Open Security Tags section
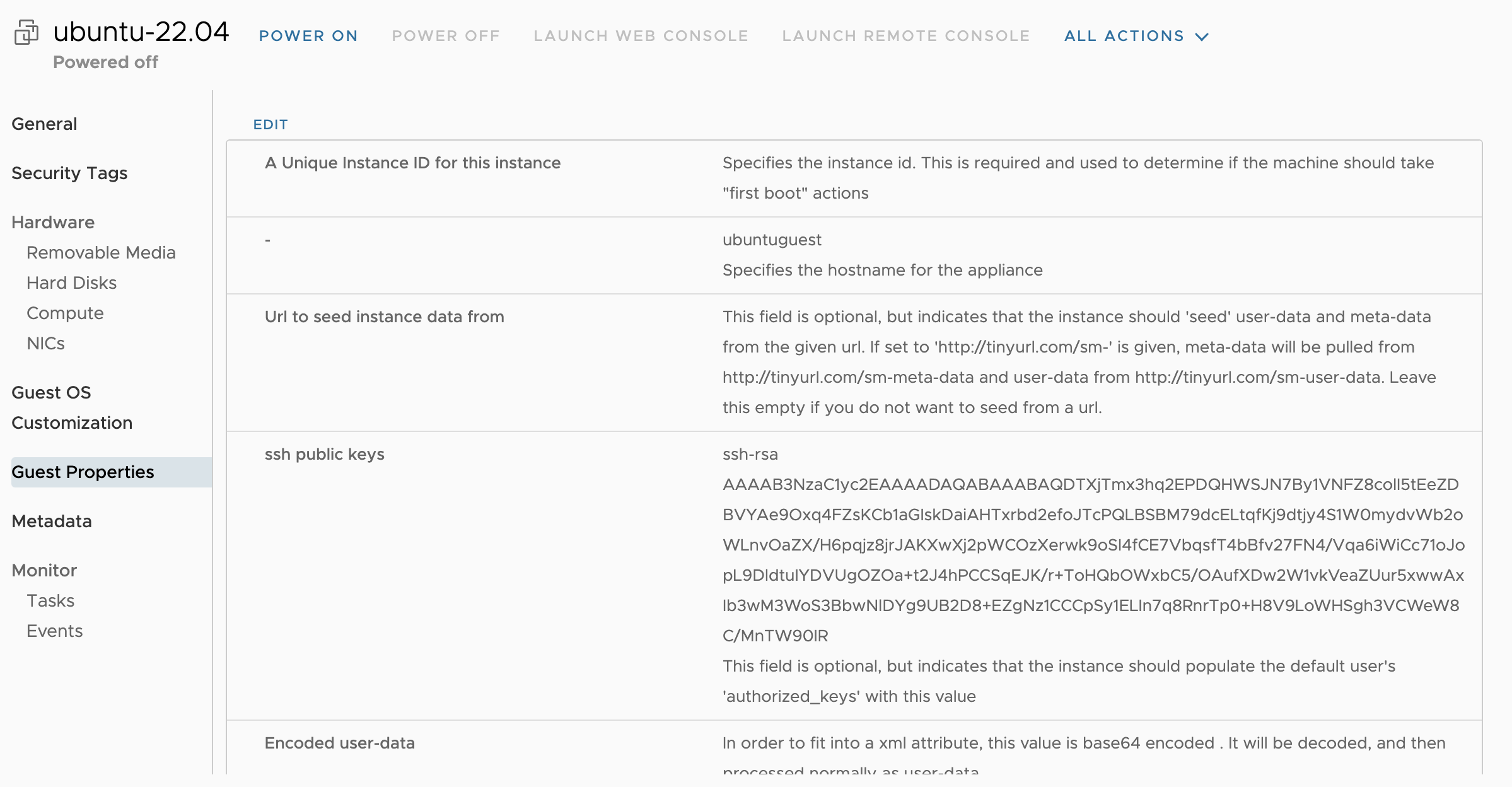Viewport: 1512px width, 787px height. point(69,173)
